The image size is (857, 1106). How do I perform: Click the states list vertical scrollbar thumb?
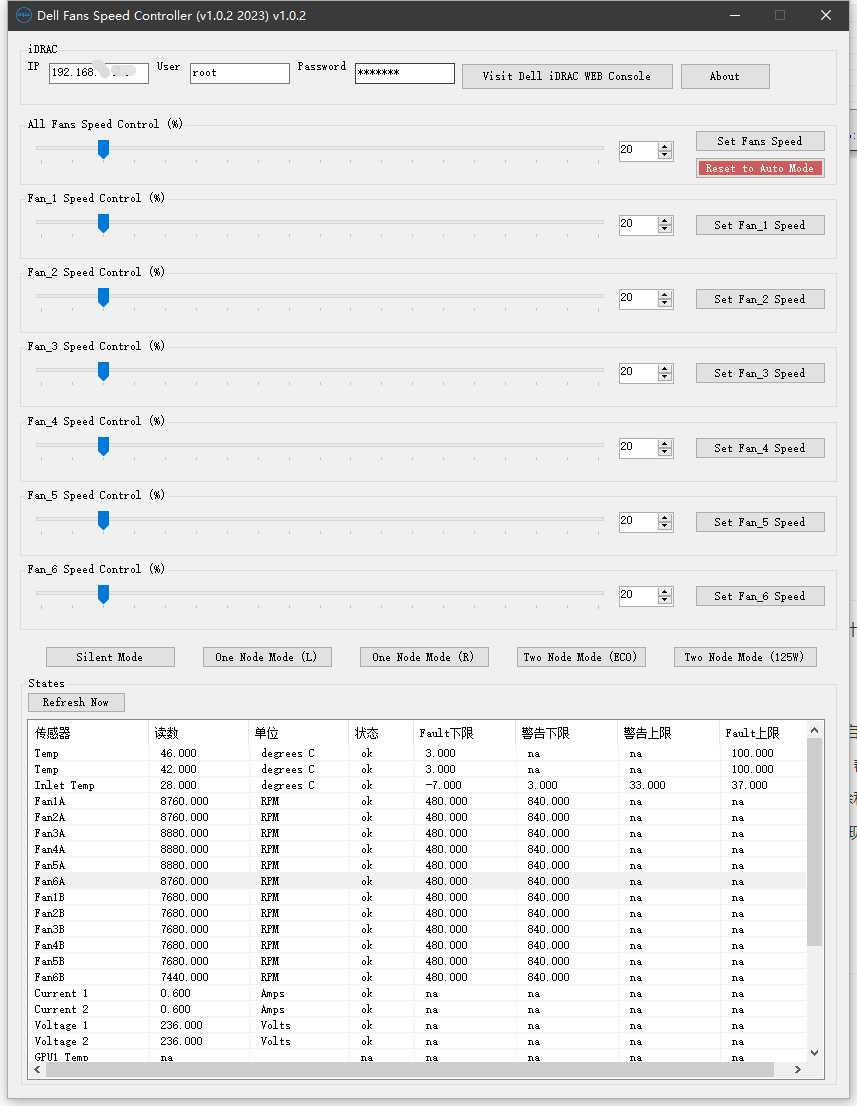814,842
